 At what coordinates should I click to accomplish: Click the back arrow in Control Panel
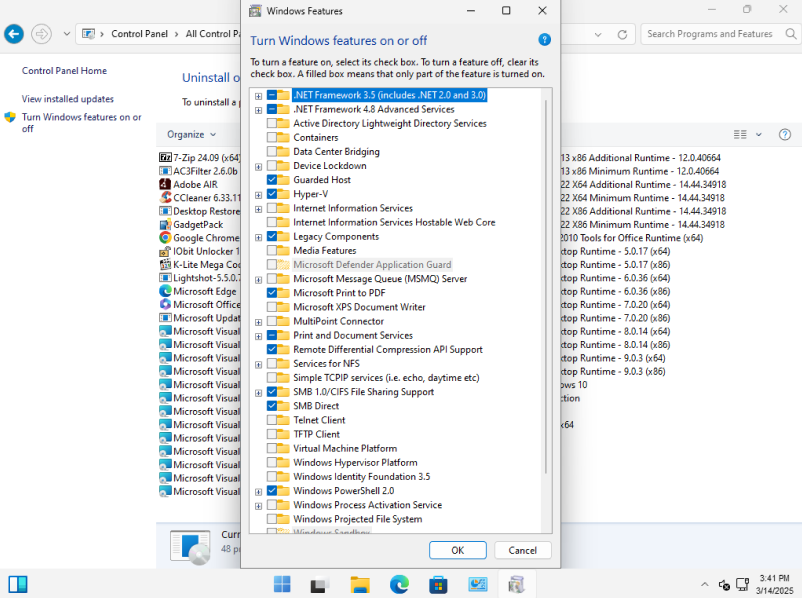[x=14, y=34]
